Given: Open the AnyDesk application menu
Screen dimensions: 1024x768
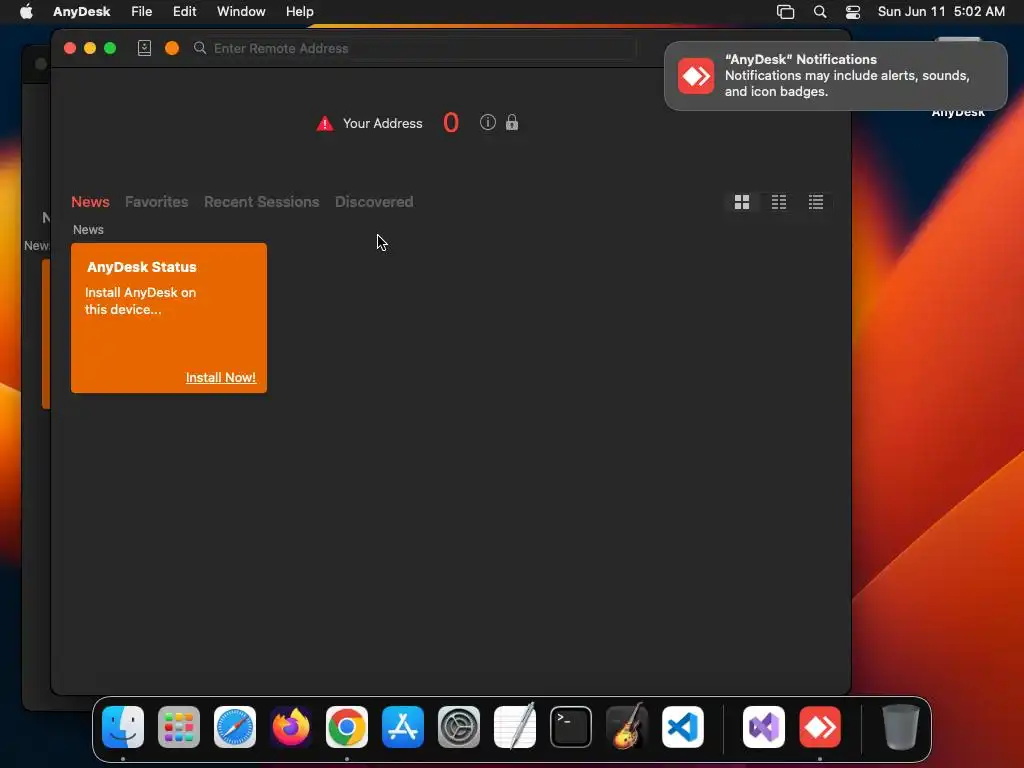Looking at the screenshot, I should pos(82,12).
